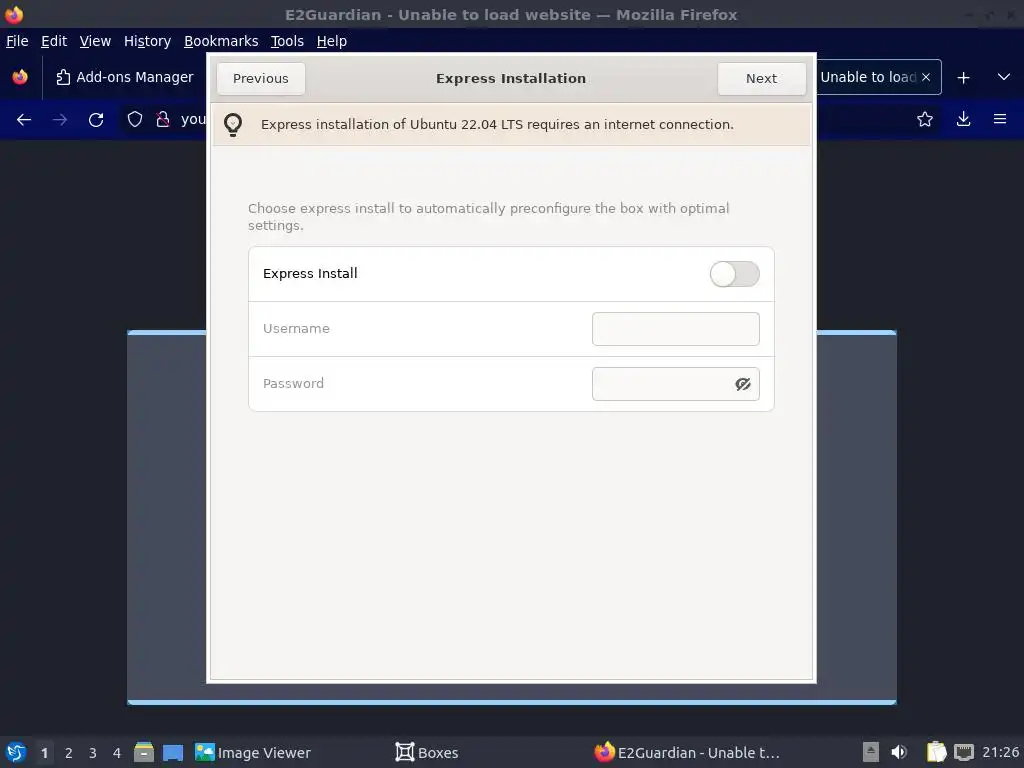Viewport: 1024px width, 768px height.
Task: Bookmark this page with star icon
Action: pyautogui.click(x=925, y=120)
